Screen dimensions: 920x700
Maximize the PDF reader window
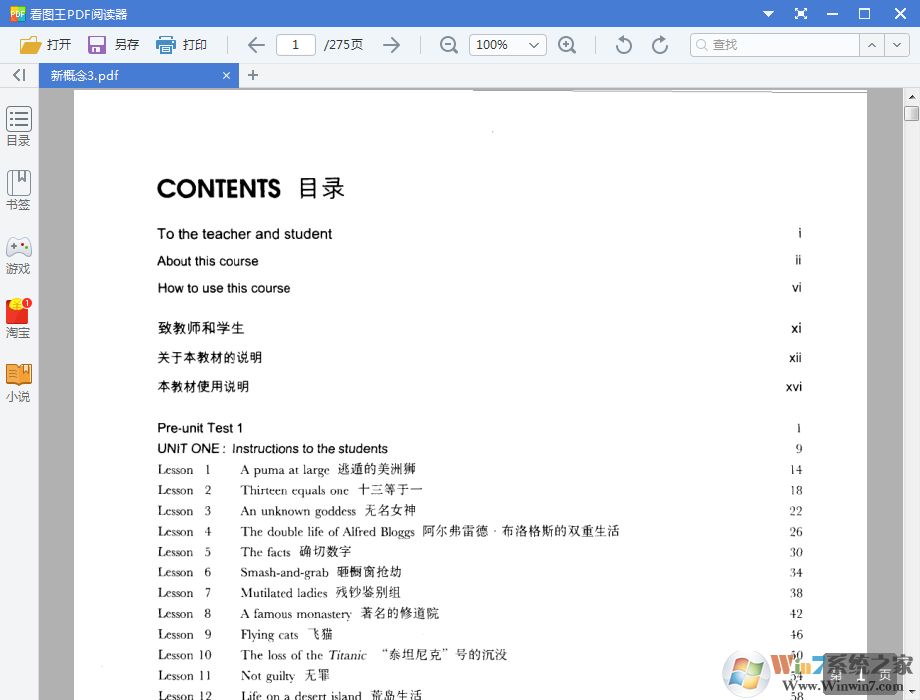tap(864, 13)
